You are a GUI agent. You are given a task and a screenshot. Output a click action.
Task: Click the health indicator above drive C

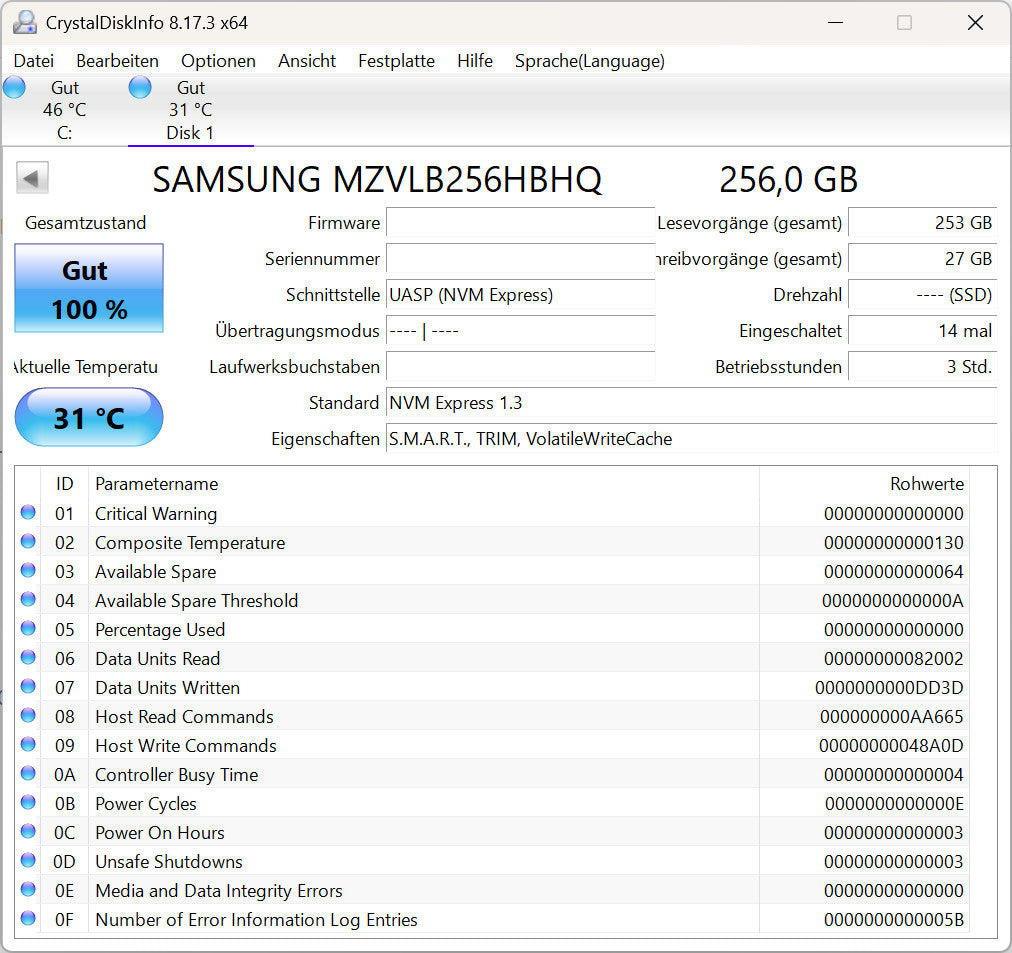pos(14,87)
